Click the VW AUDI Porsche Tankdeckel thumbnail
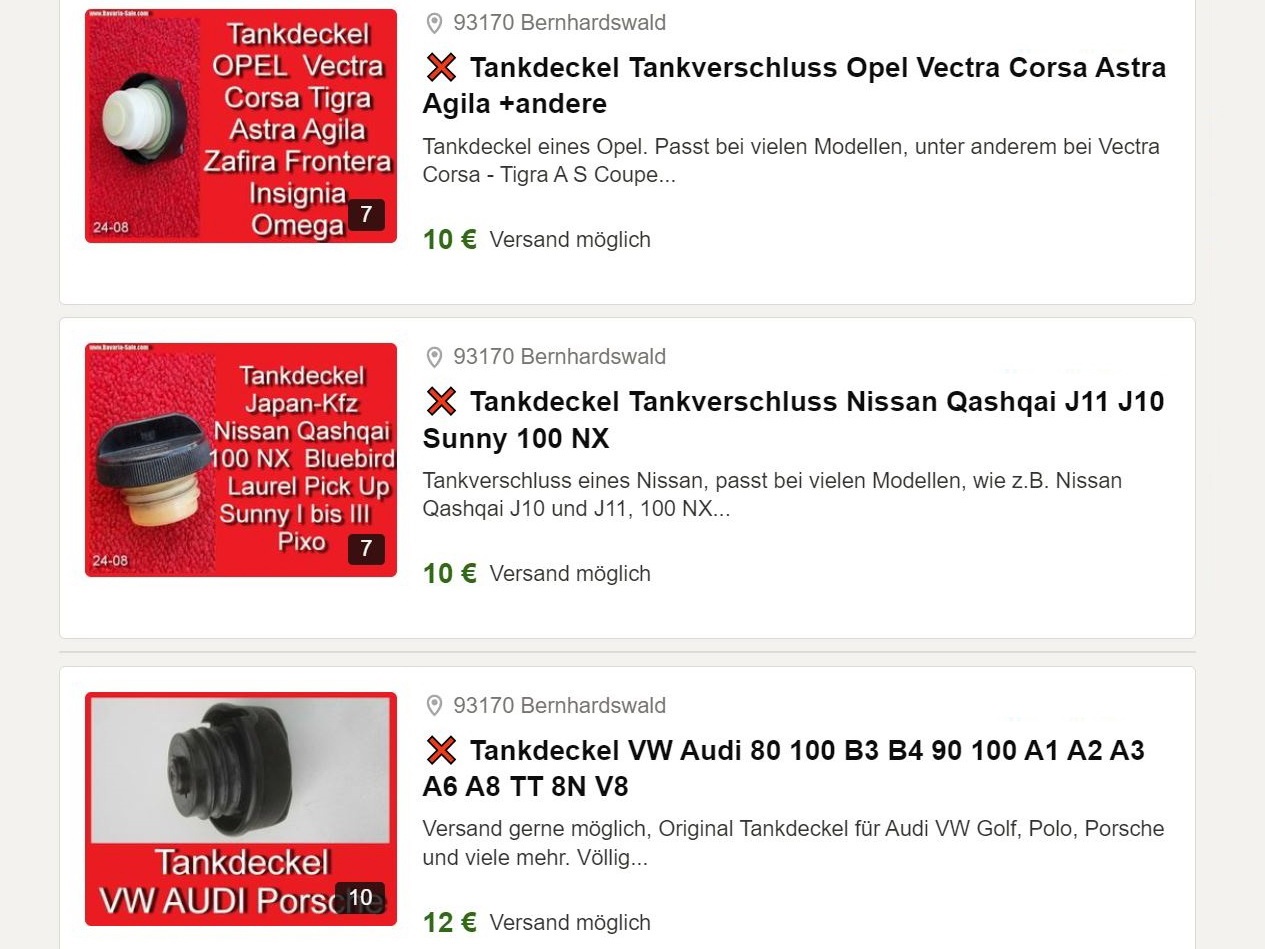 pos(241,809)
